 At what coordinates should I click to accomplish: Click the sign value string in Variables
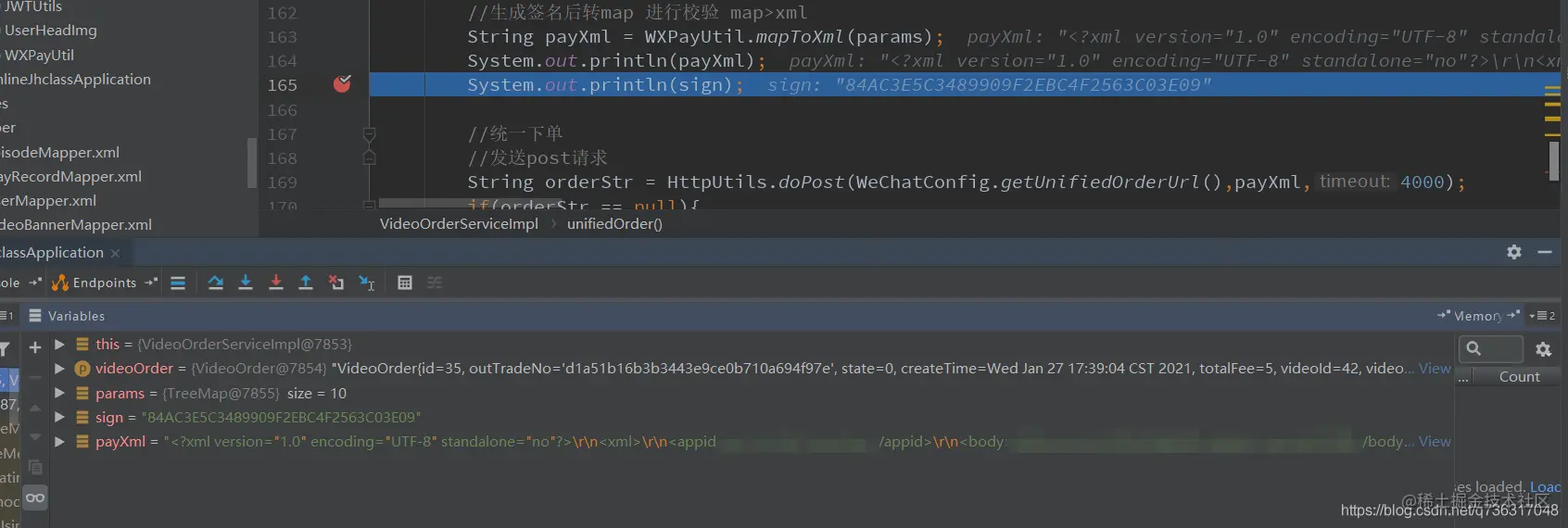click(x=281, y=417)
